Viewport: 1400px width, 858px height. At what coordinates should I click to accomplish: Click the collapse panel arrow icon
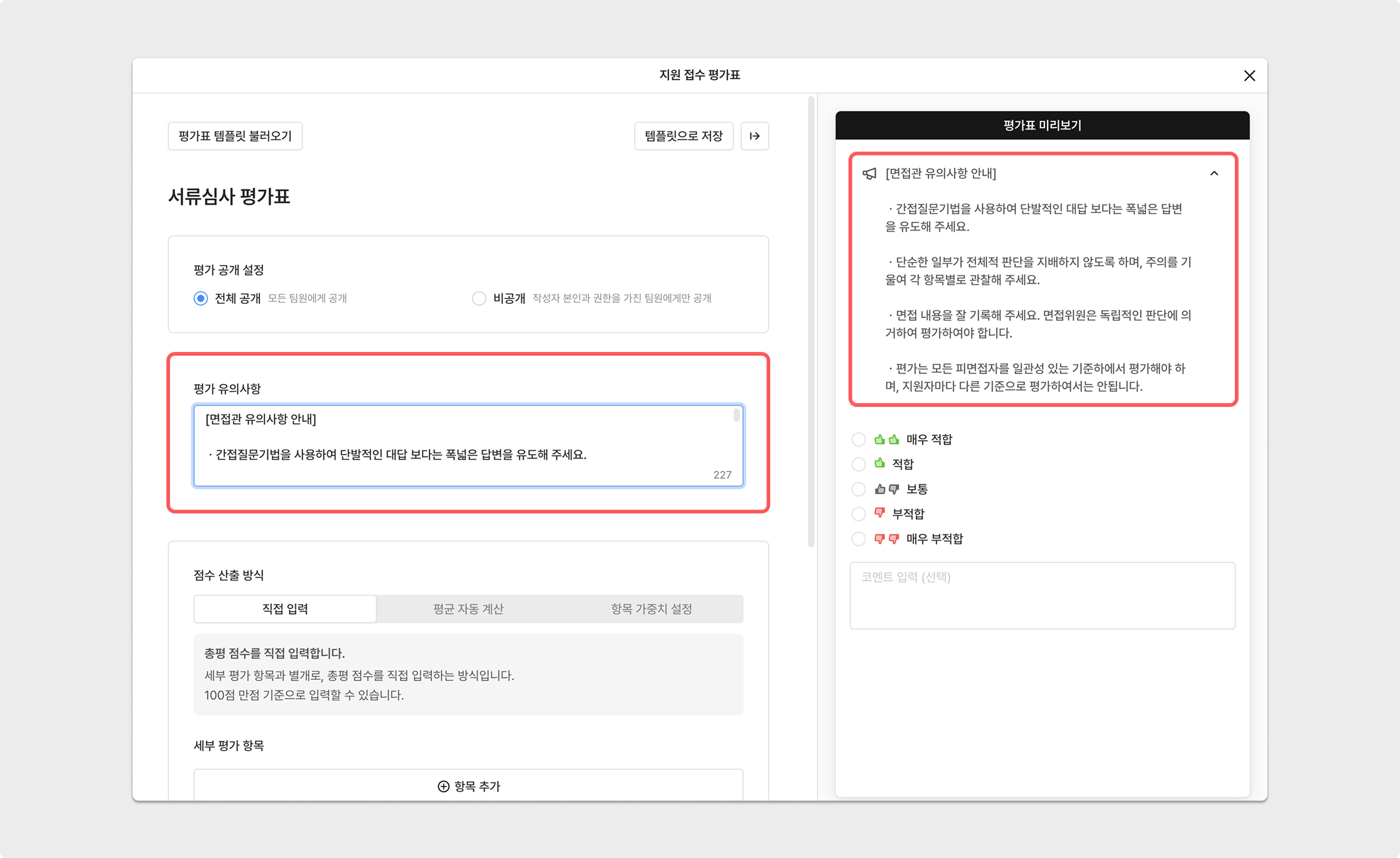pos(754,136)
